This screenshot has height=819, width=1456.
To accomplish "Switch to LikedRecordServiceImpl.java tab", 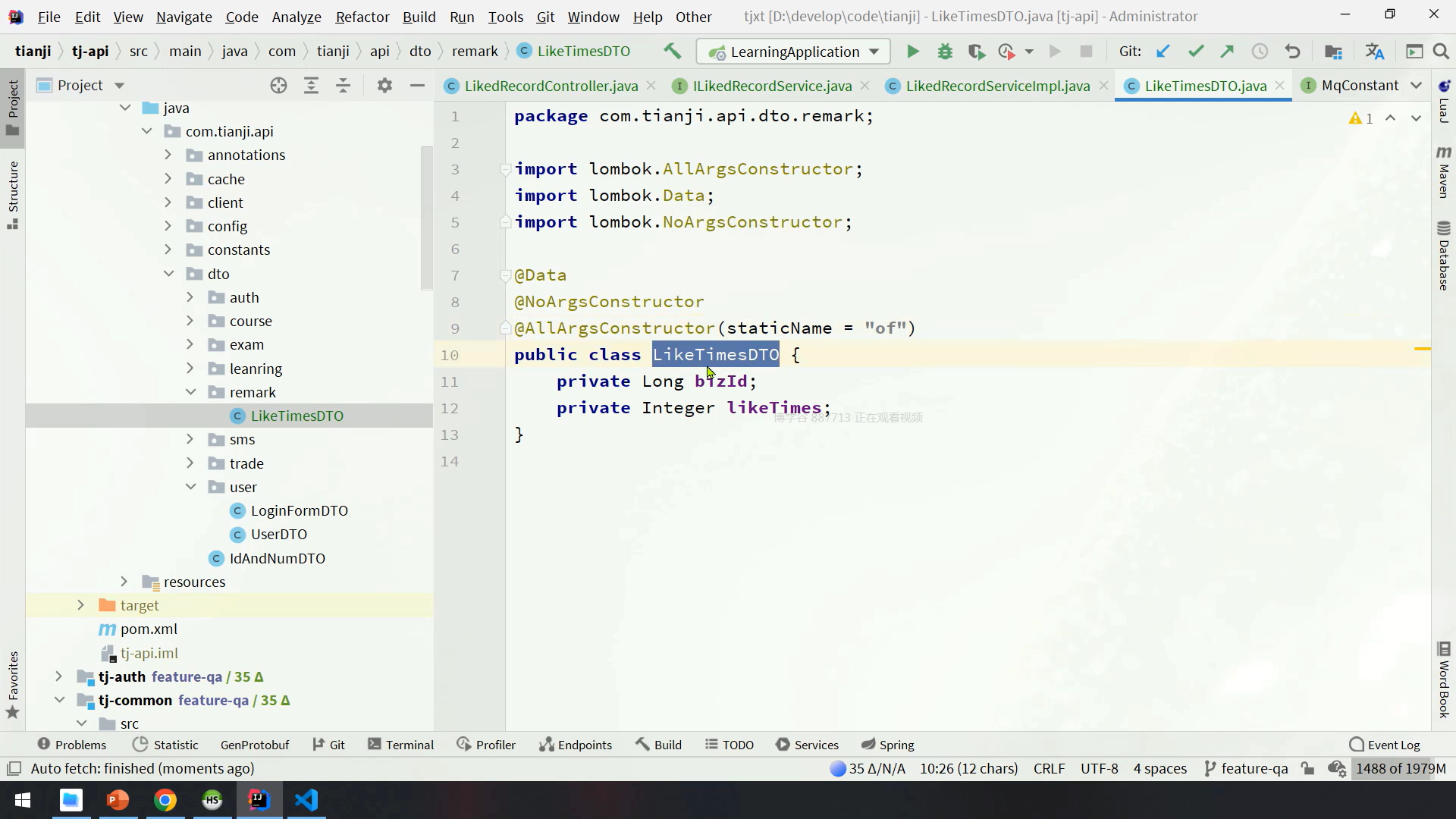I will [x=996, y=86].
